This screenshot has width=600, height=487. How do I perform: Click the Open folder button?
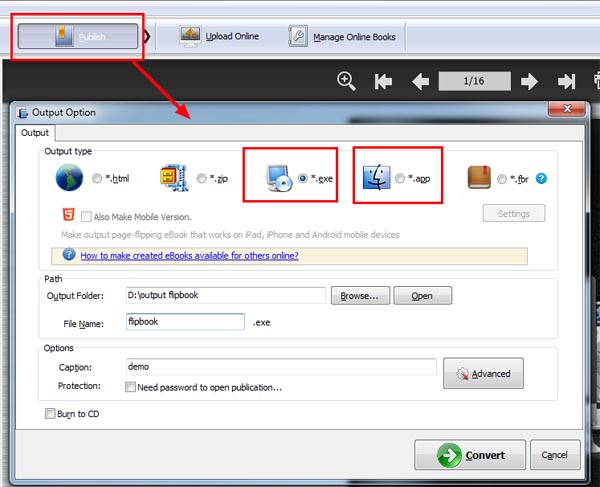pyautogui.click(x=422, y=296)
